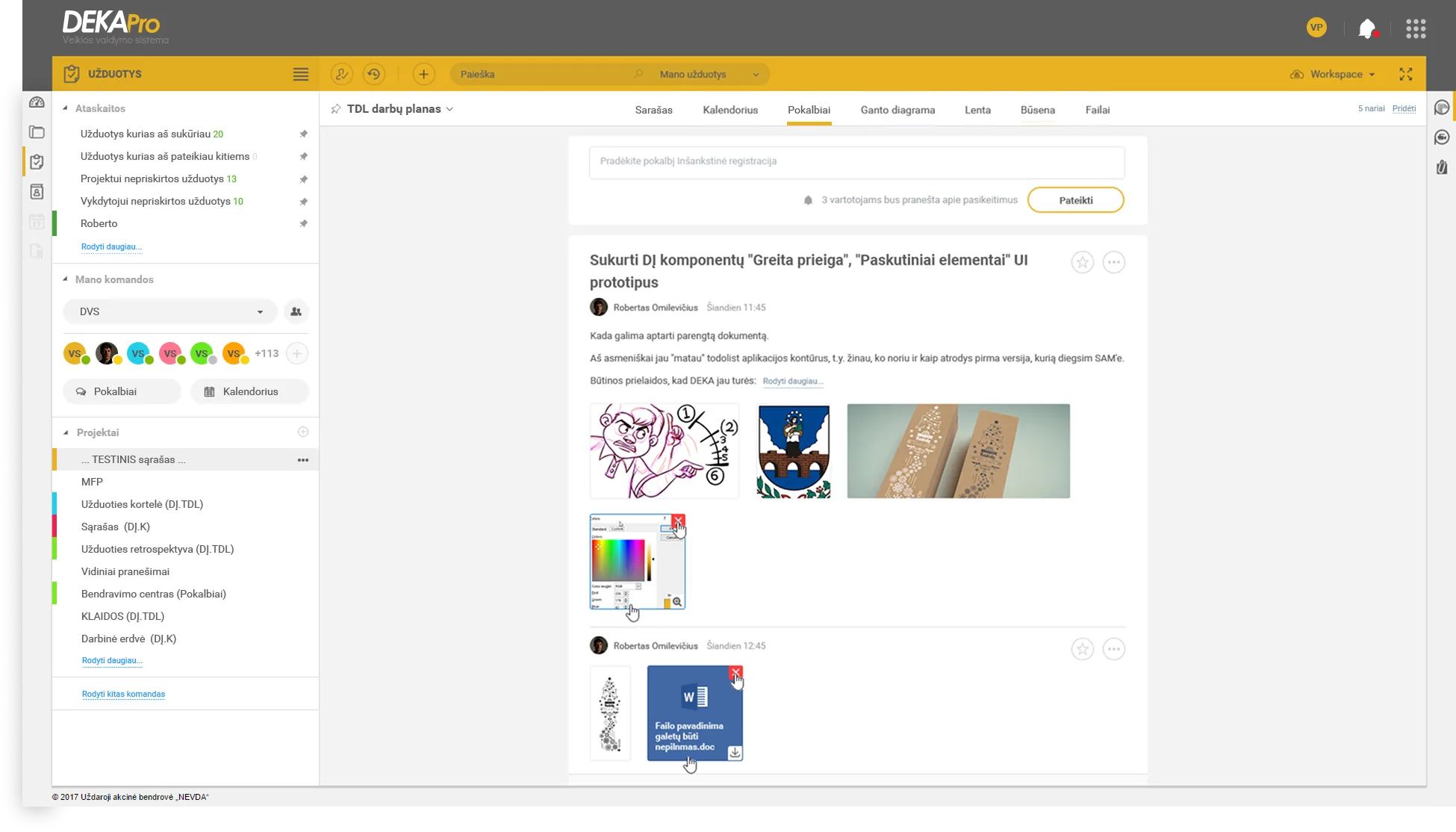
Task: Open the Workspace dropdown
Action: [x=1333, y=74]
